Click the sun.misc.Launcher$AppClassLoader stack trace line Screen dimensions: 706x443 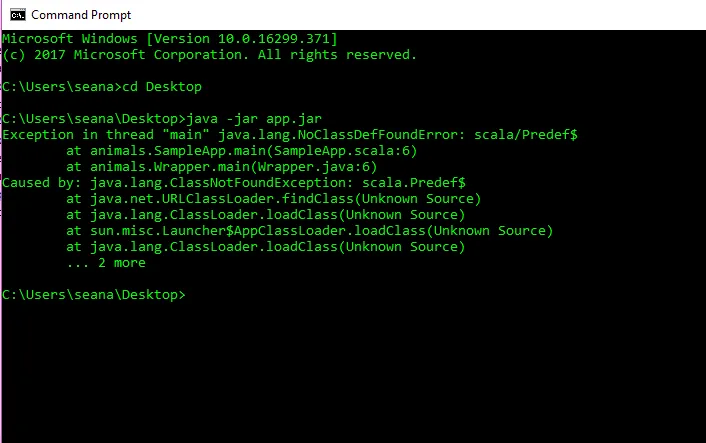coord(309,231)
